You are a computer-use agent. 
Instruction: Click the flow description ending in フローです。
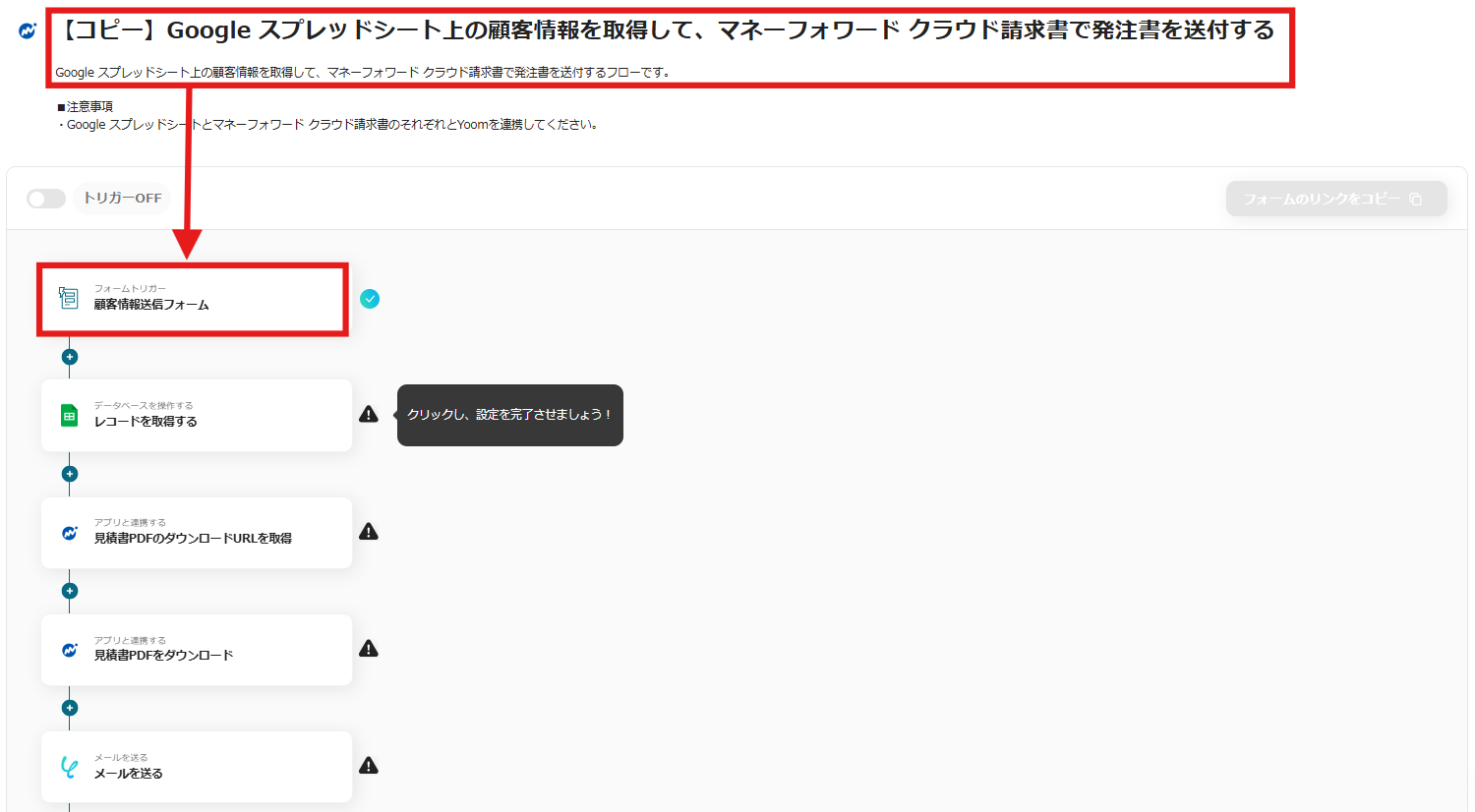click(x=363, y=72)
